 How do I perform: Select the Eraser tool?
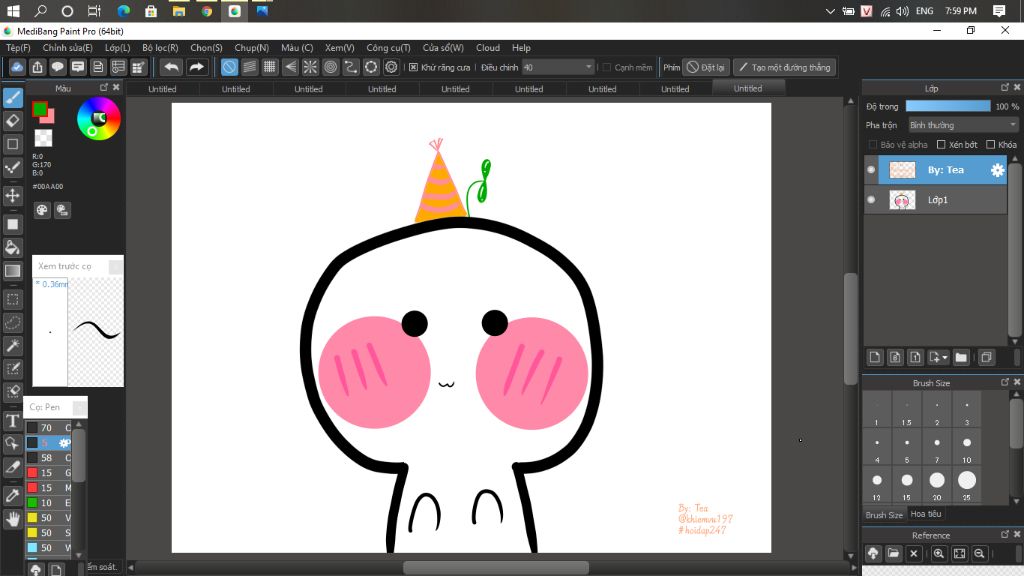click(13, 120)
